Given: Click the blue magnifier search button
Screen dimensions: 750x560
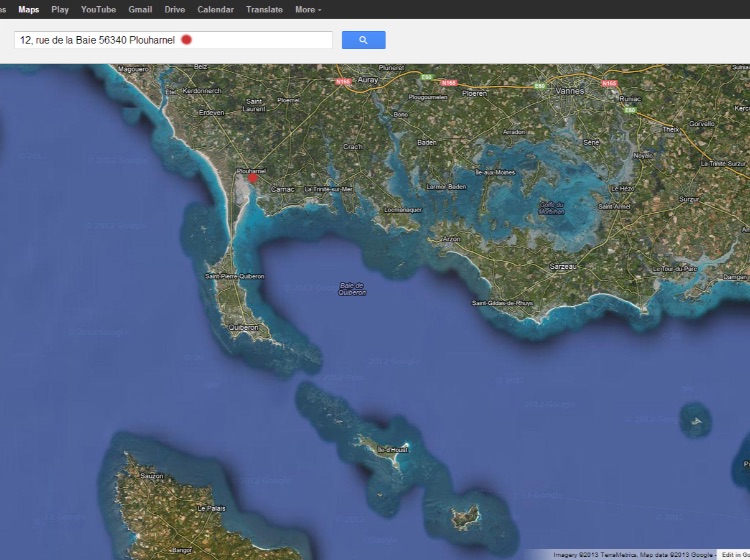Looking at the screenshot, I should [363, 40].
